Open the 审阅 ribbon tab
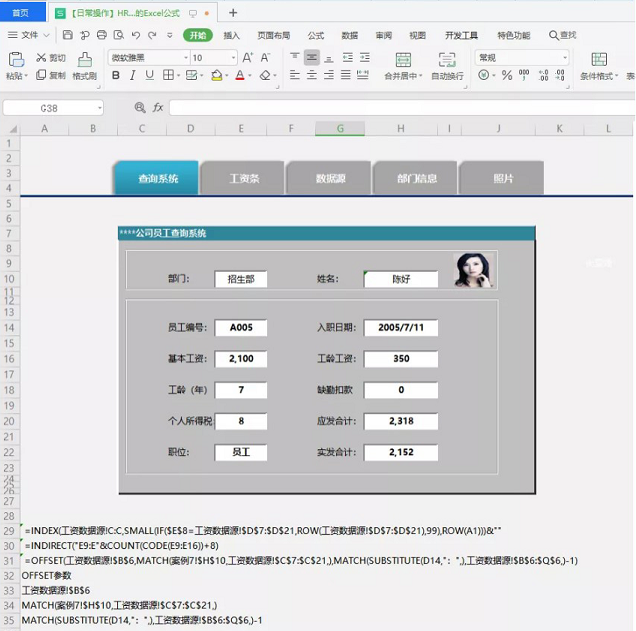The width and height of the screenshot is (636, 631). 384,35
